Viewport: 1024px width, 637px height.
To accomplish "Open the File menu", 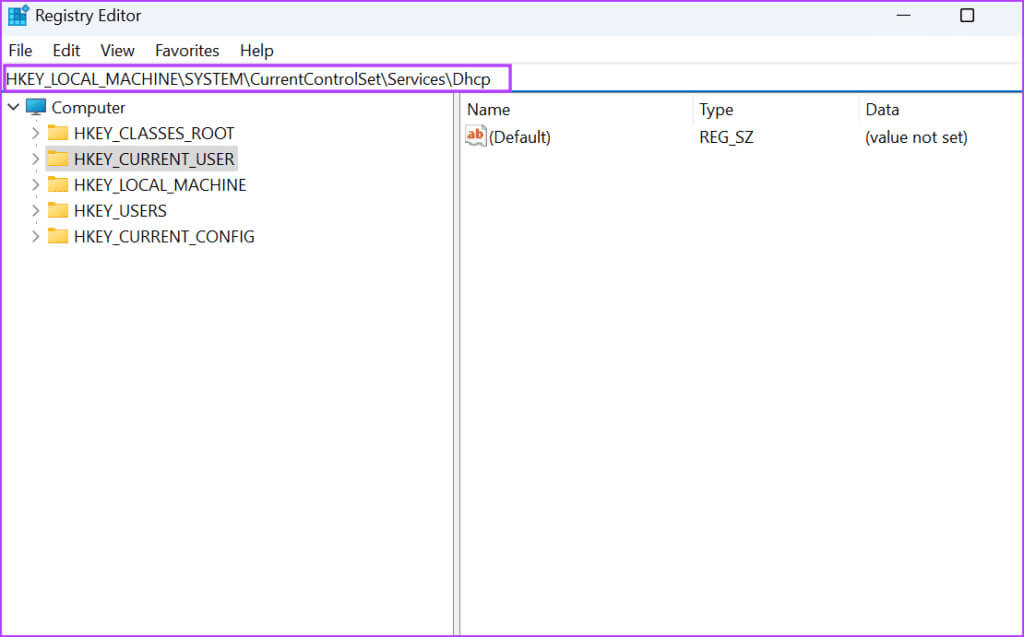I will pyautogui.click(x=20, y=50).
